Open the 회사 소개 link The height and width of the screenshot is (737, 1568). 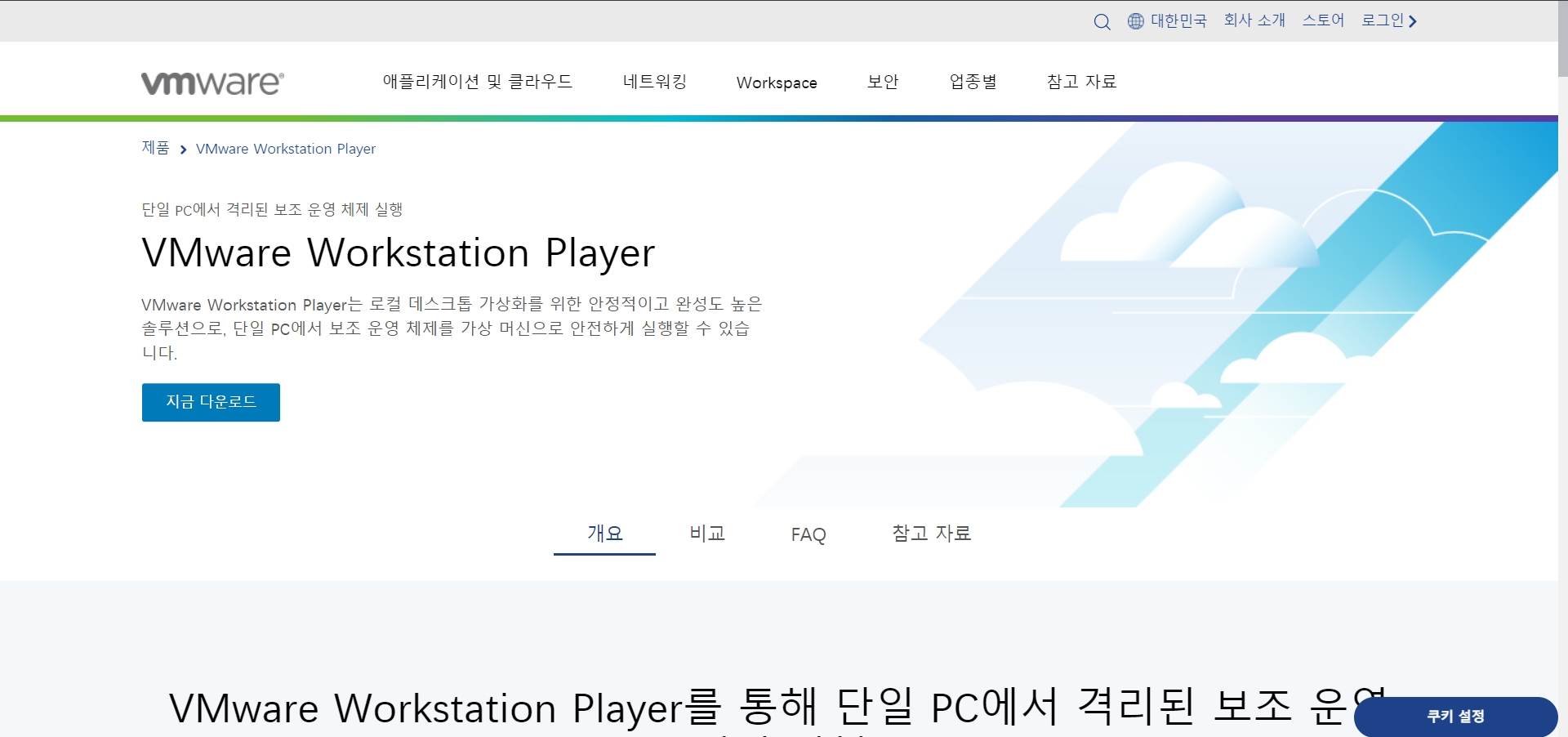click(1254, 20)
